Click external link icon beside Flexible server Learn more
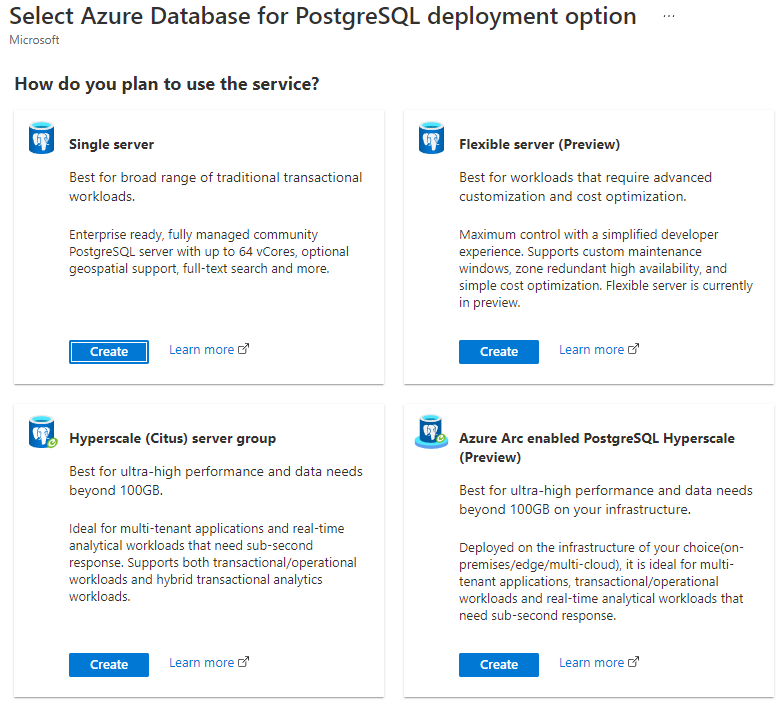The width and height of the screenshot is (780, 704). click(x=633, y=349)
